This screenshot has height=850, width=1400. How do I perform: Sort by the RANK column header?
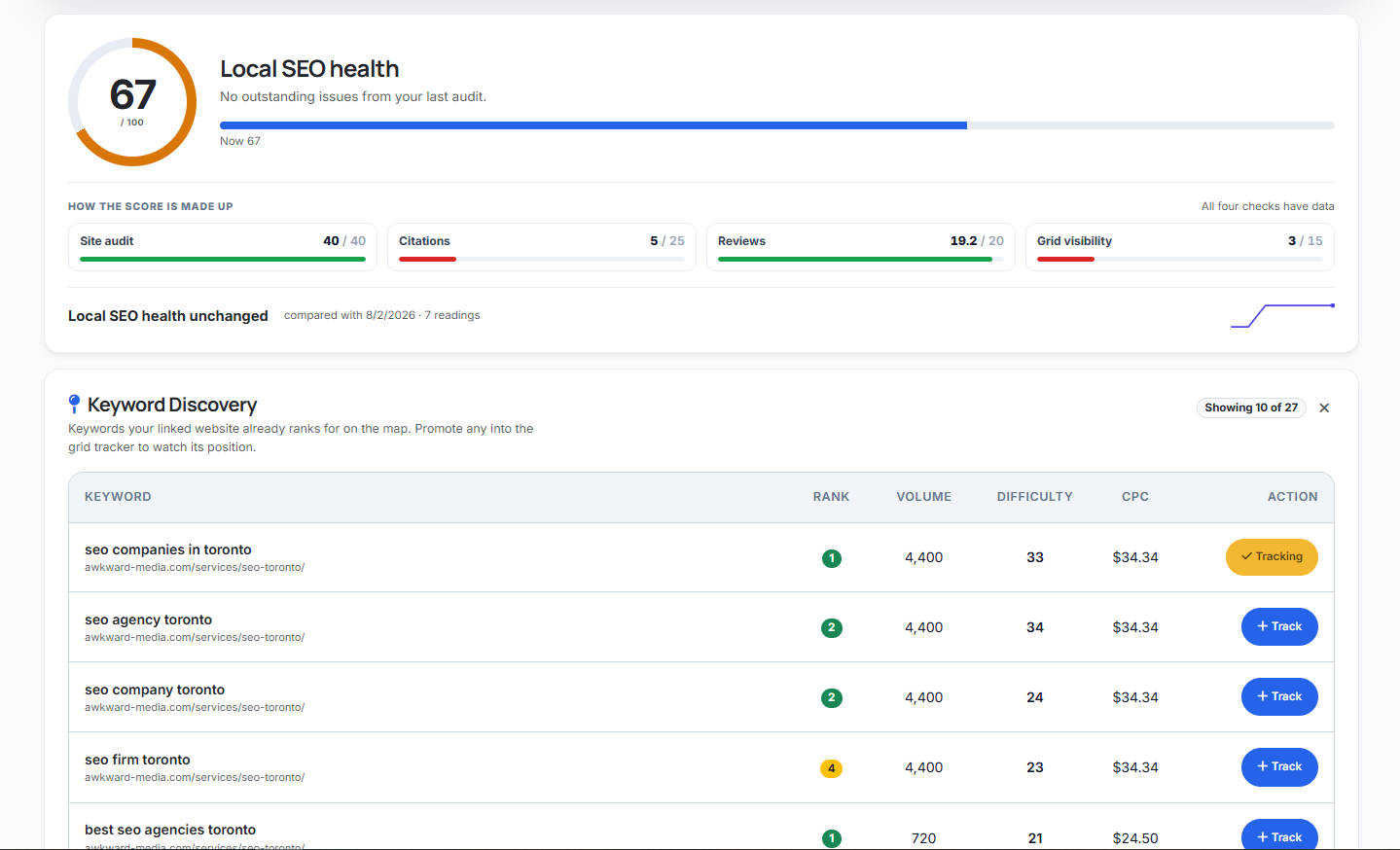click(x=831, y=497)
